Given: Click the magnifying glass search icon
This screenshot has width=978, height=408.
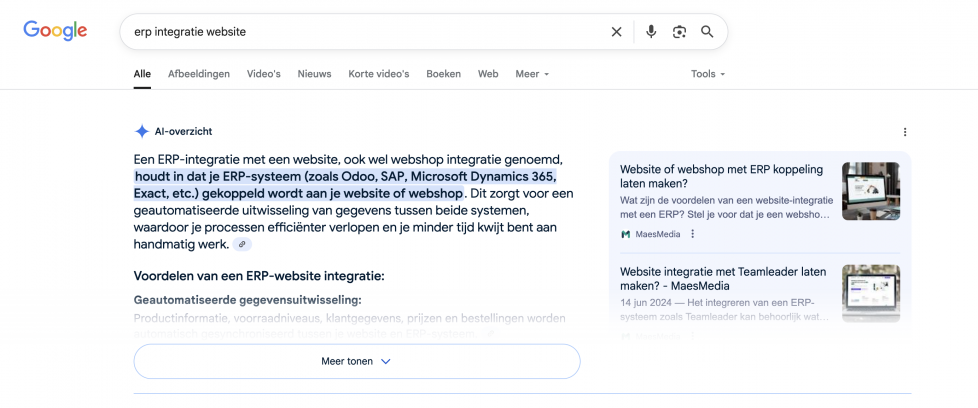Looking at the screenshot, I should pyautogui.click(x=707, y=32).
